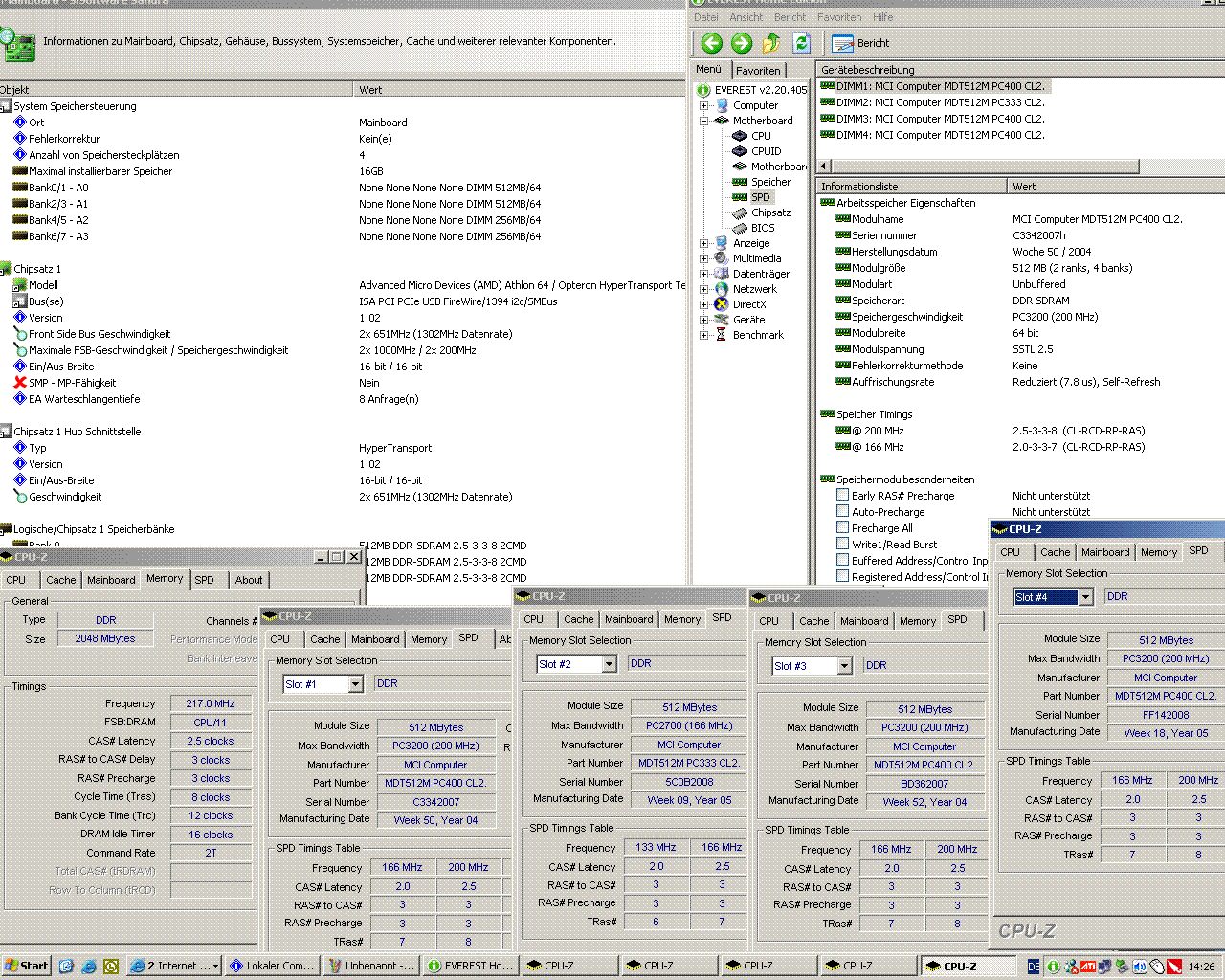Switch to the Favoriten tab
The height and width of the screenshot is (980, 1225).
(758, 71)
